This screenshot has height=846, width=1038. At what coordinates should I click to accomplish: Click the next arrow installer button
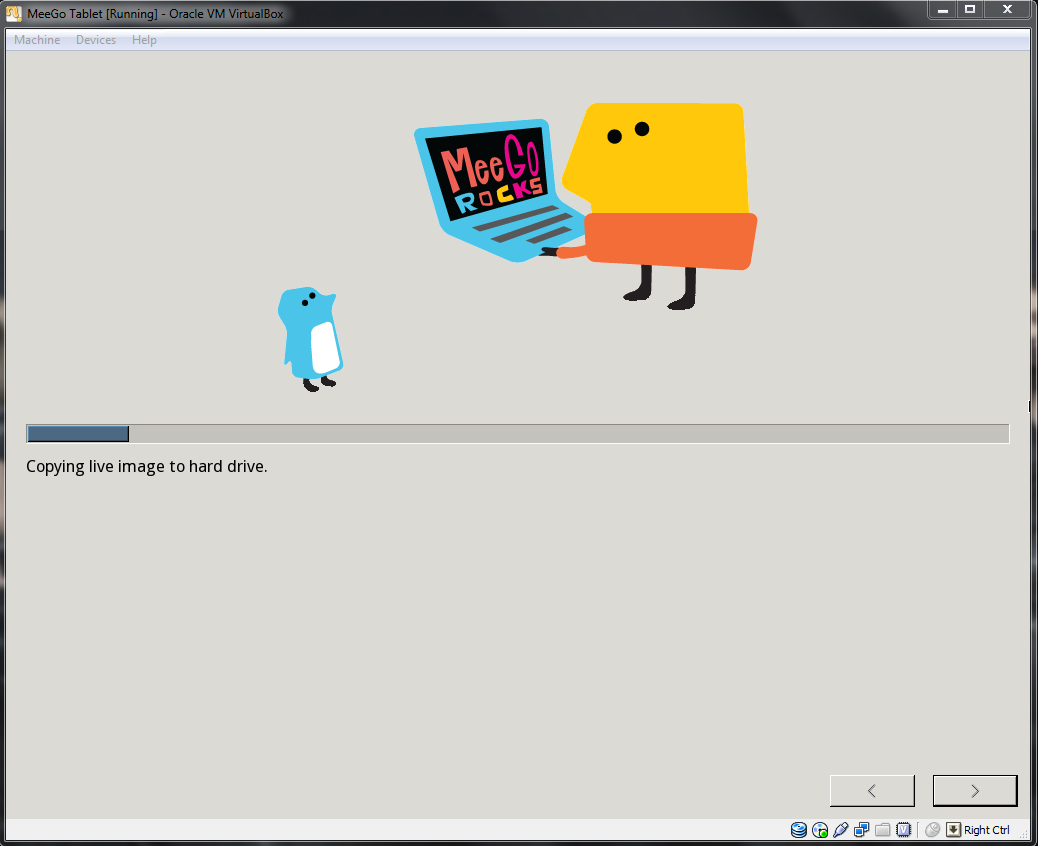click(x=975, y=790)
